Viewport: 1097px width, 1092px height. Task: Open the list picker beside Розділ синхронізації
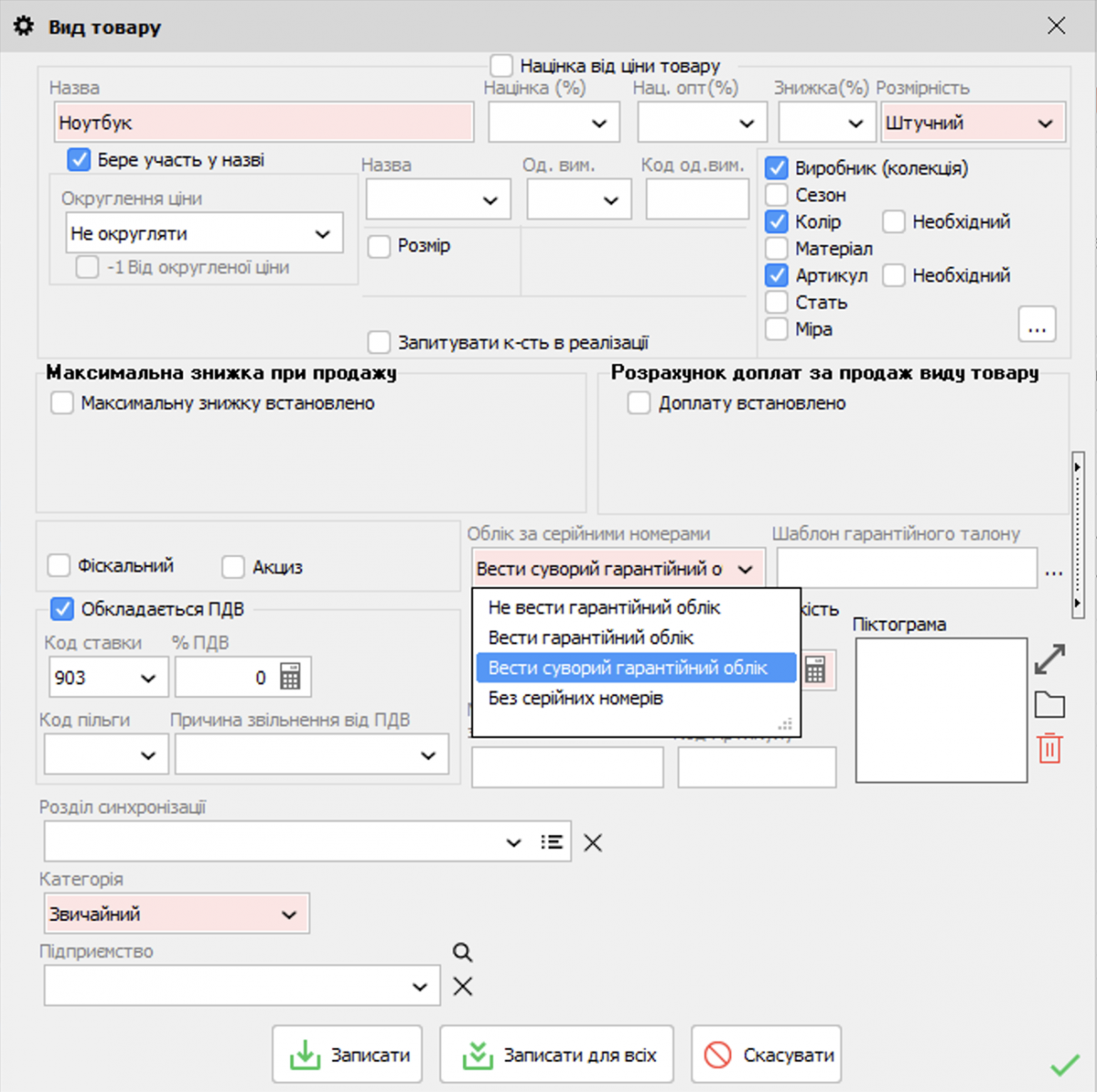(x=551, y=842)
